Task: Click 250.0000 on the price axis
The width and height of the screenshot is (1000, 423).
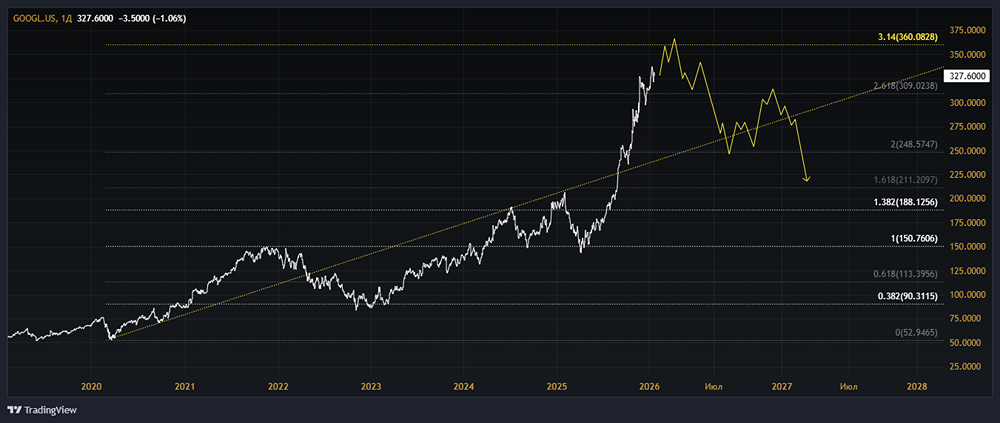Action: coord(965,151)
